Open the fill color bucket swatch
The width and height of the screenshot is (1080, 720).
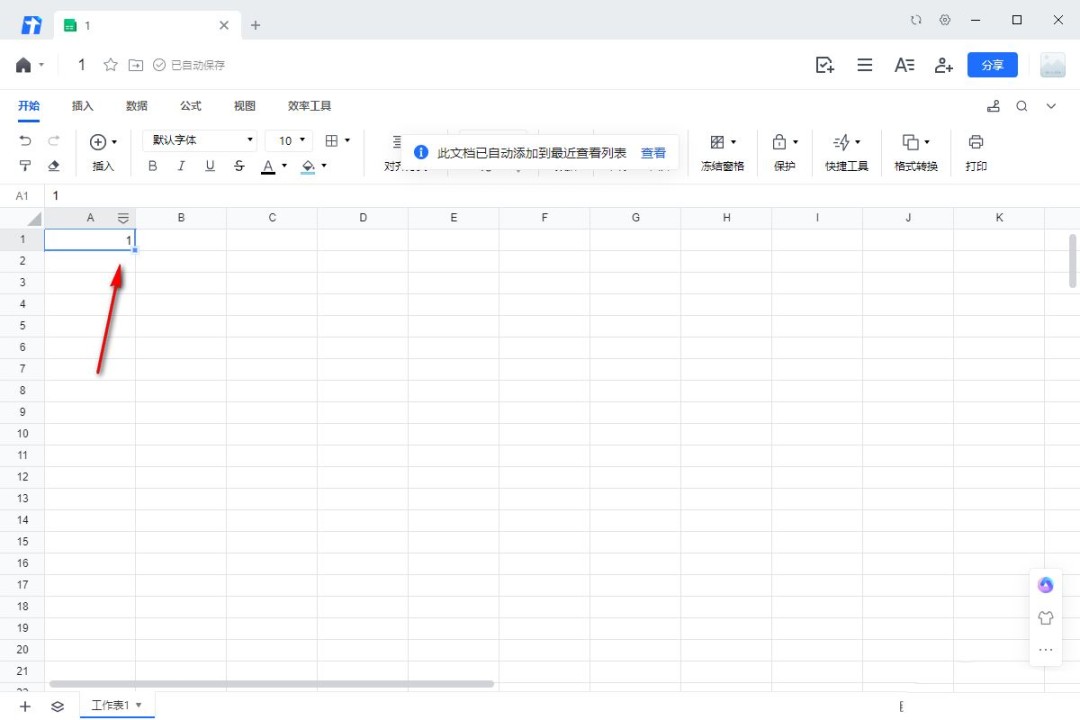308,166
